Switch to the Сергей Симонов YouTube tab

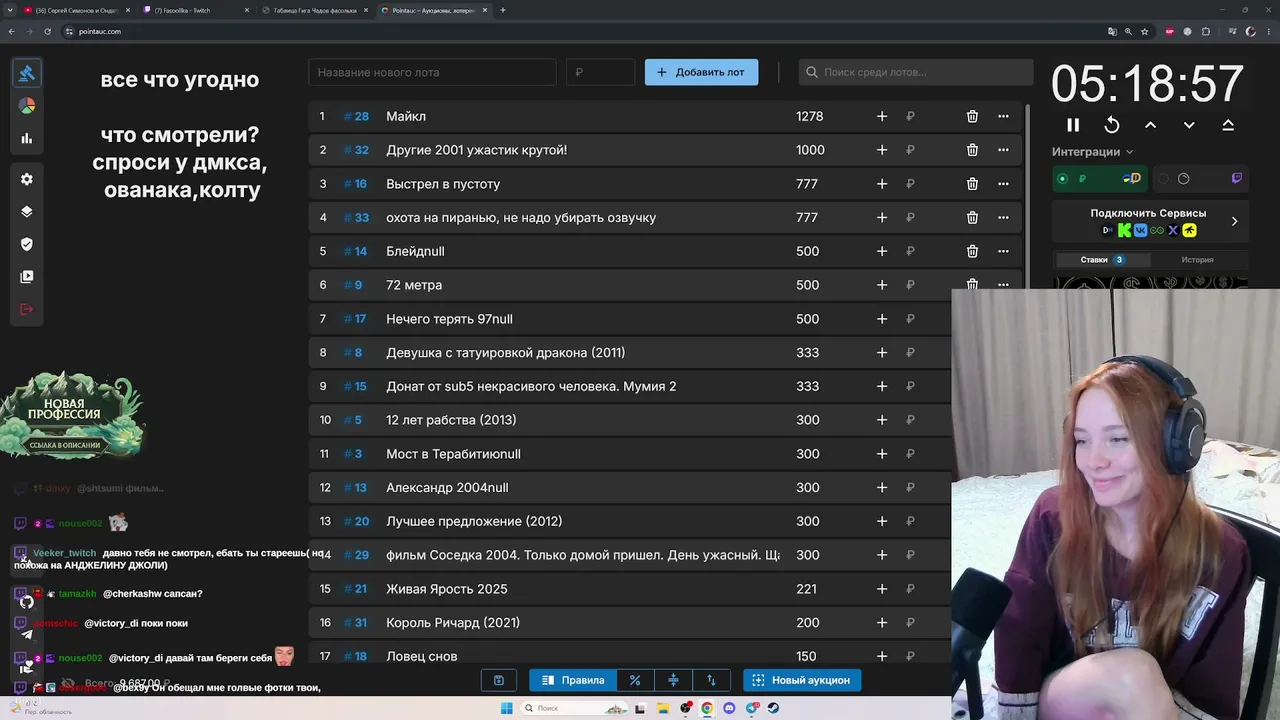[x=76, y=10]
